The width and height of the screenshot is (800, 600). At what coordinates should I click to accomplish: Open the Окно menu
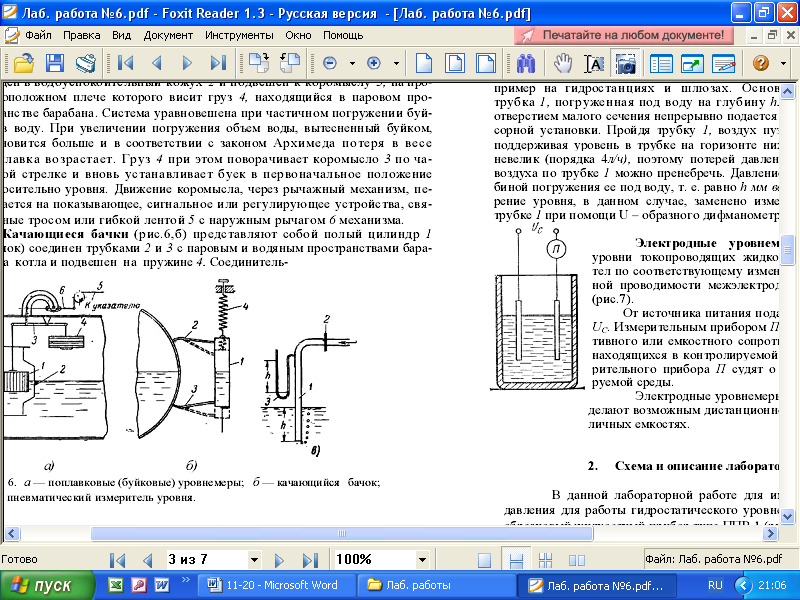click(298, 35)
